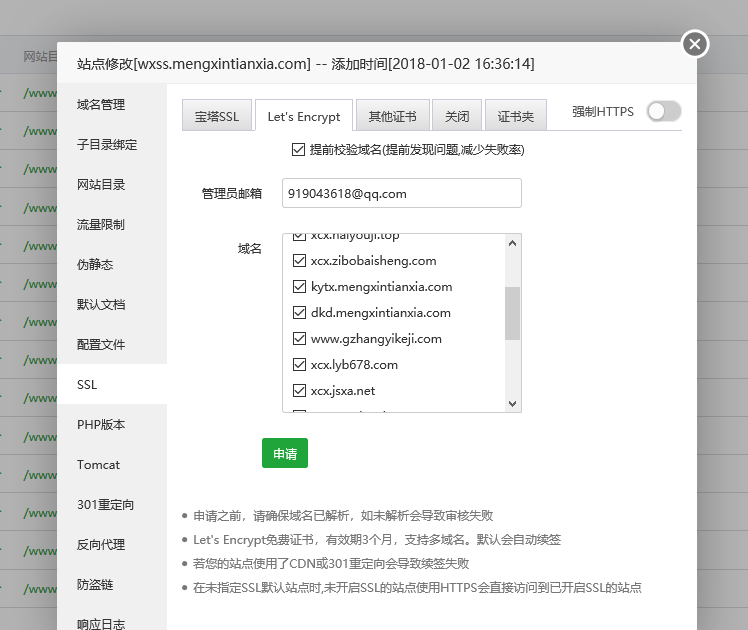Click the 域名 label next to list
Image resolution: width=748 pixels, height=630 pixels.
249,248
